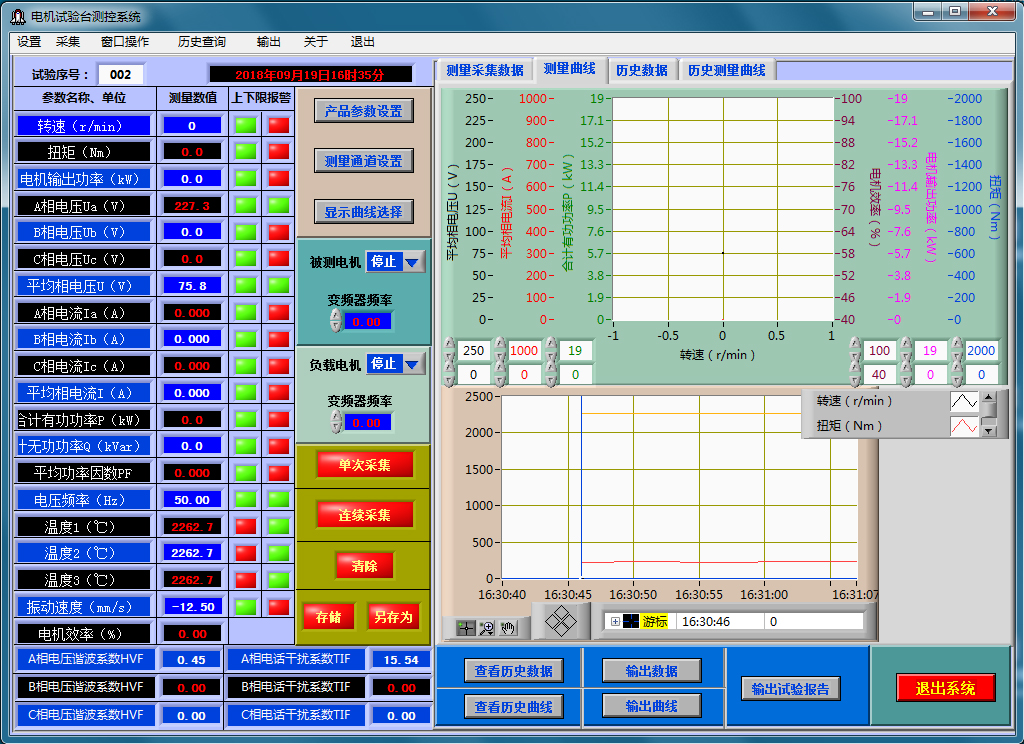Click the green alarm light in 电机输出功率 row

tap(246, 178)
